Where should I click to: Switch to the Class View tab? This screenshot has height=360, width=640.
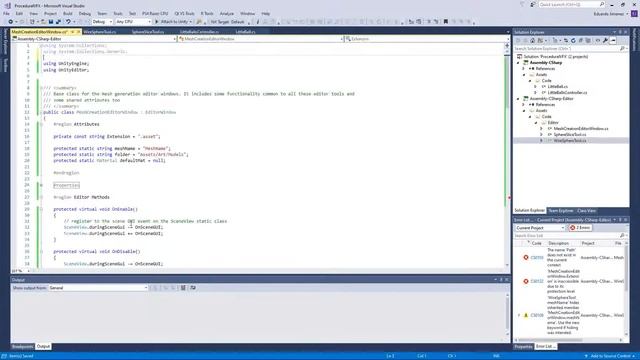pyautogui.click(x=587, y=211)
